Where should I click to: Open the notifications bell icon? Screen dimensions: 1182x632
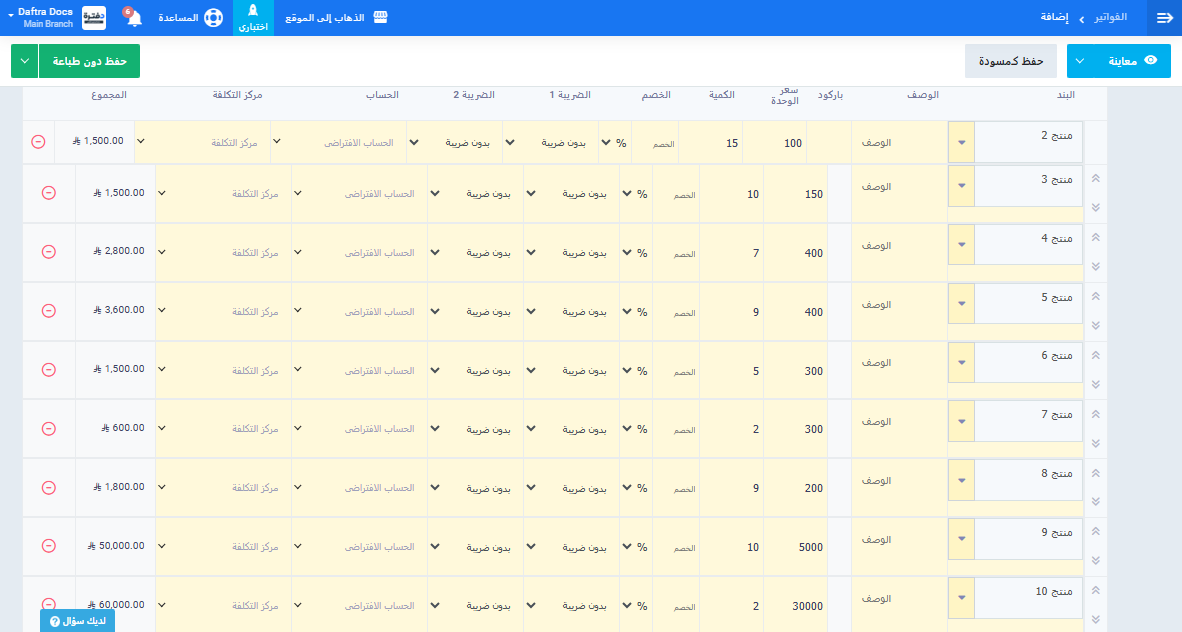point(134,18)
